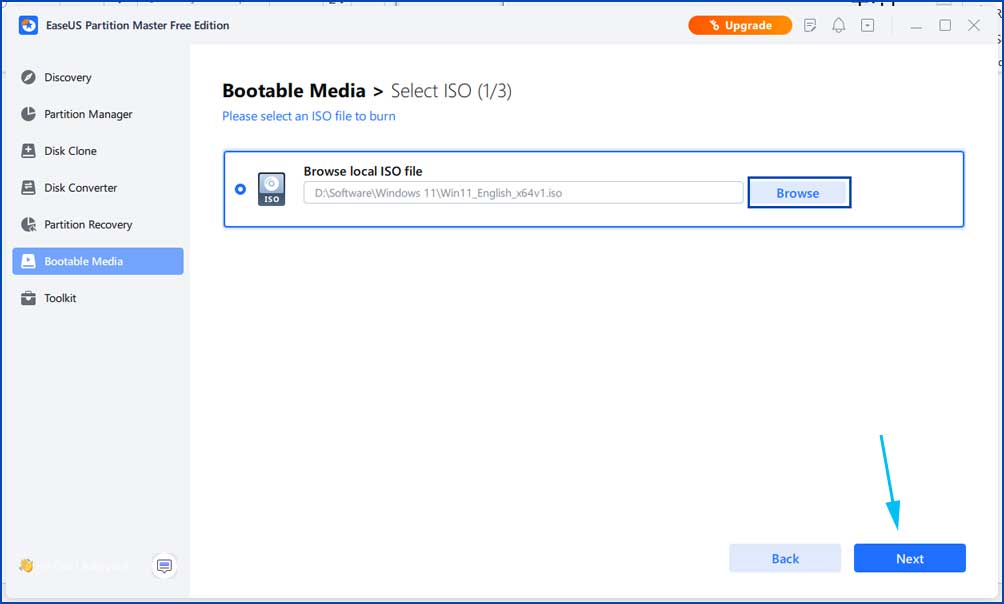1004x604 pixels.
Task: Open Partition Recovery page
Action: coord(98,224)
